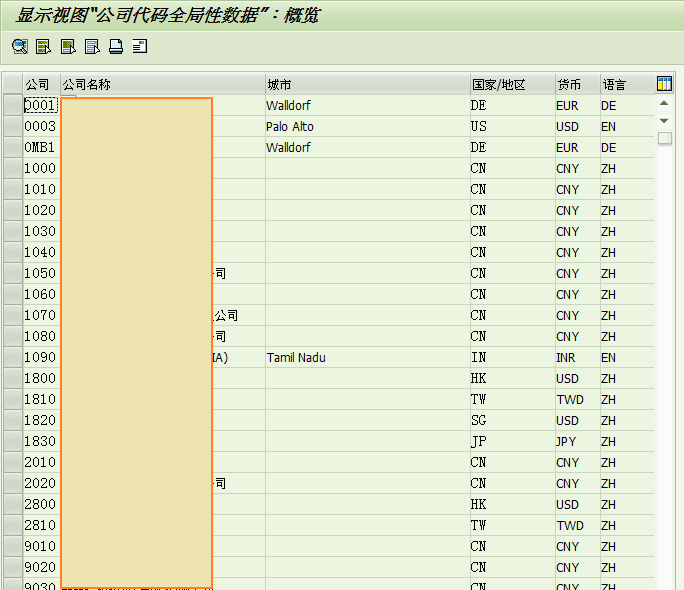
Task: Click the scrollbar up arrow
Action: [664, 104]
